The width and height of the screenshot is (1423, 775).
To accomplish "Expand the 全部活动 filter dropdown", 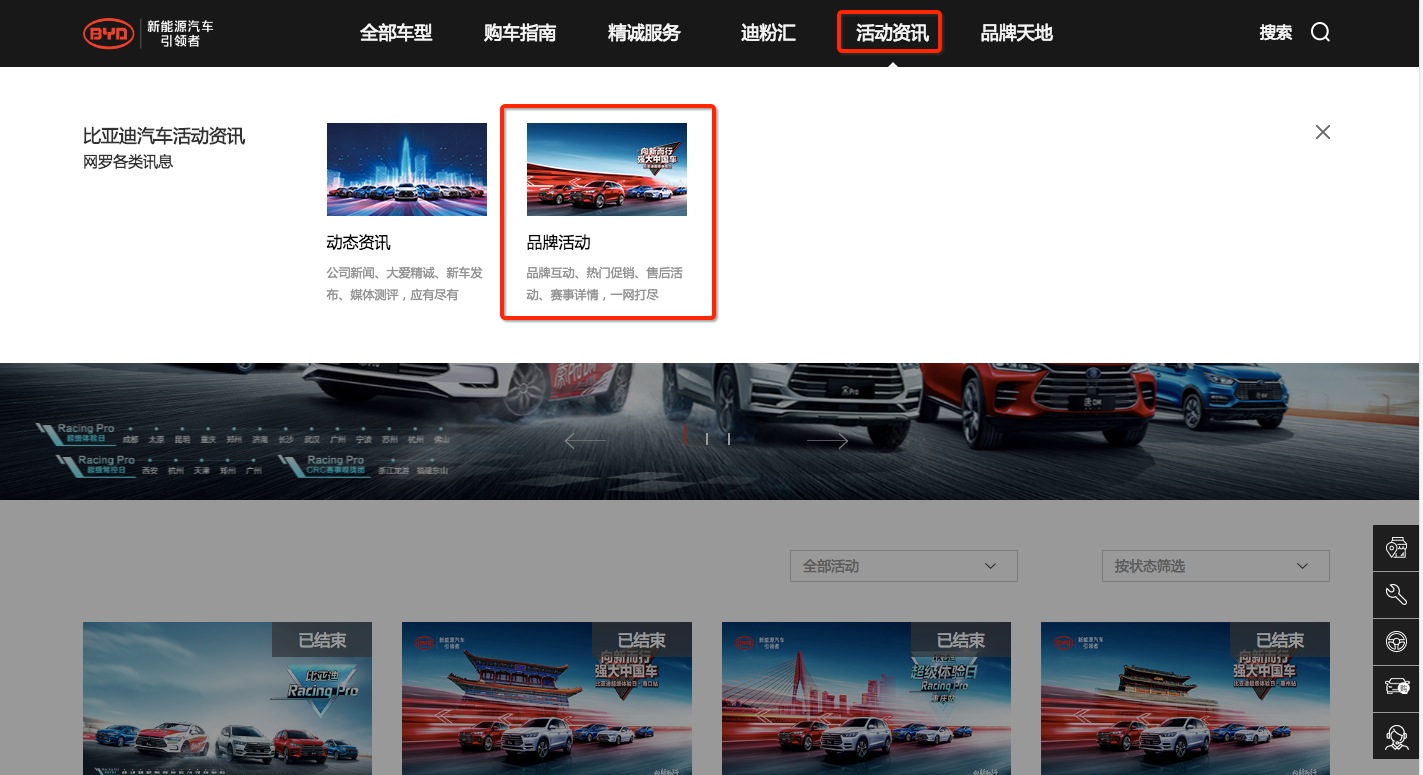I will pos(903,566).
